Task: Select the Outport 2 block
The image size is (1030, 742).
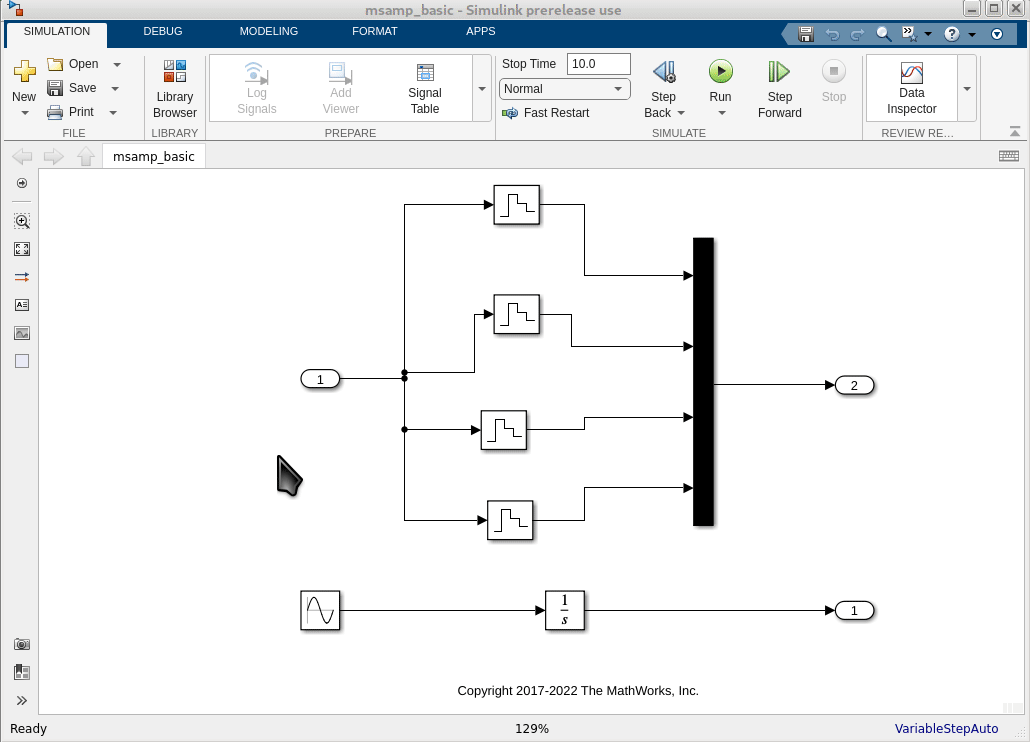Action: point(854,385)
